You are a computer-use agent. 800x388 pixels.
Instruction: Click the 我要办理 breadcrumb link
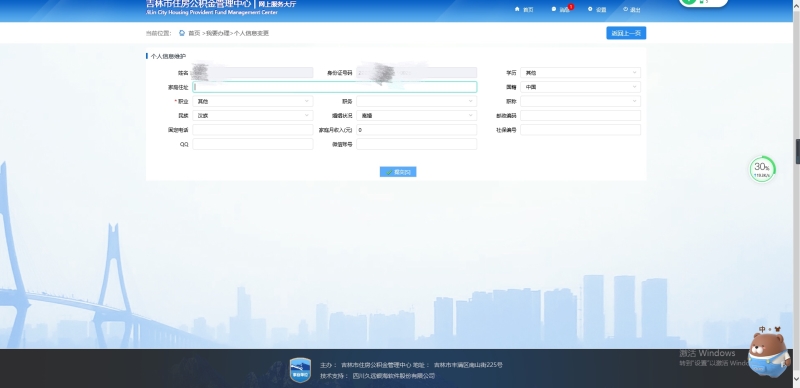tap(218, 33)
